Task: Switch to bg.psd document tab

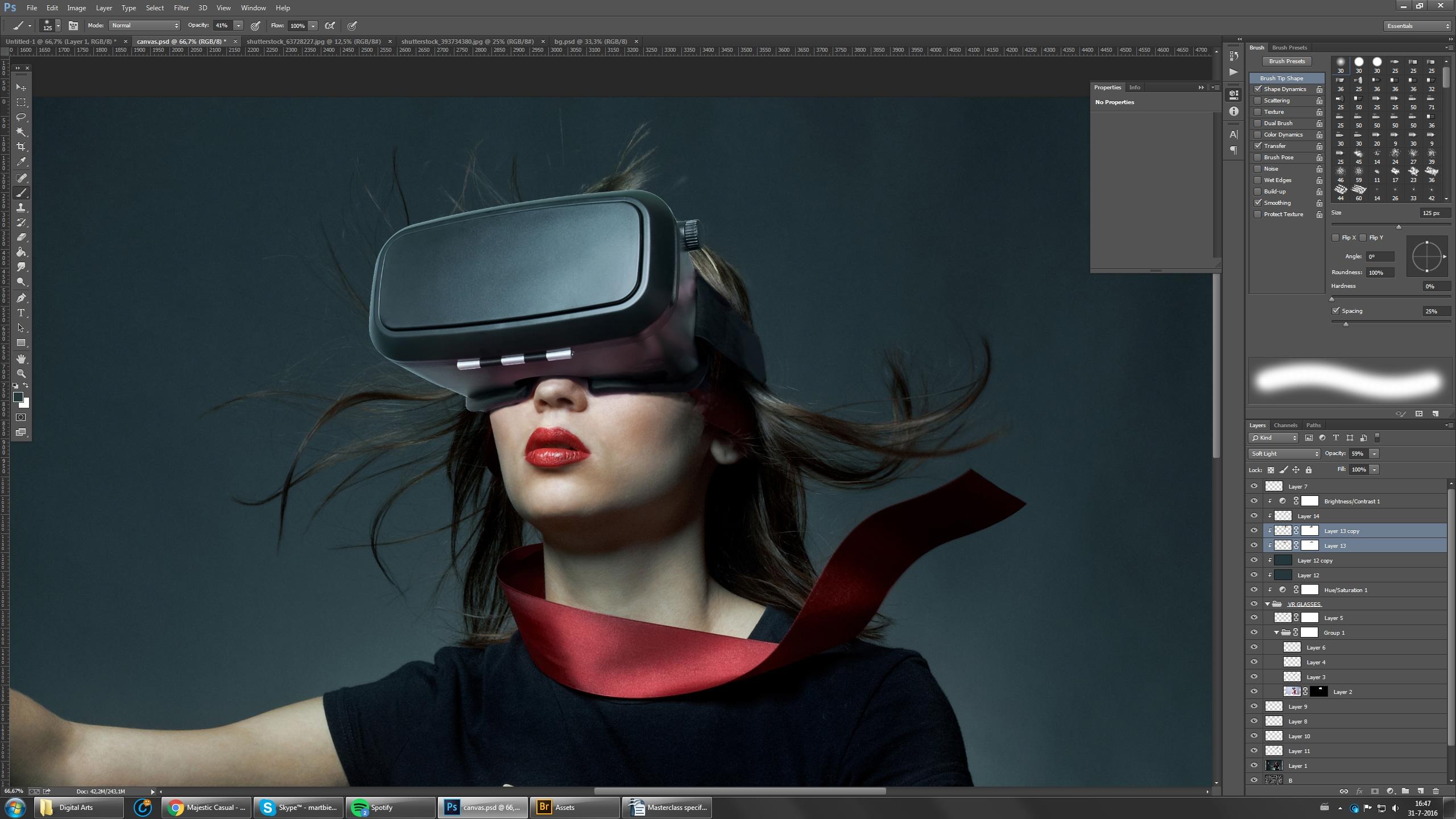Action: pyautogui.click(x=591, y=42)
